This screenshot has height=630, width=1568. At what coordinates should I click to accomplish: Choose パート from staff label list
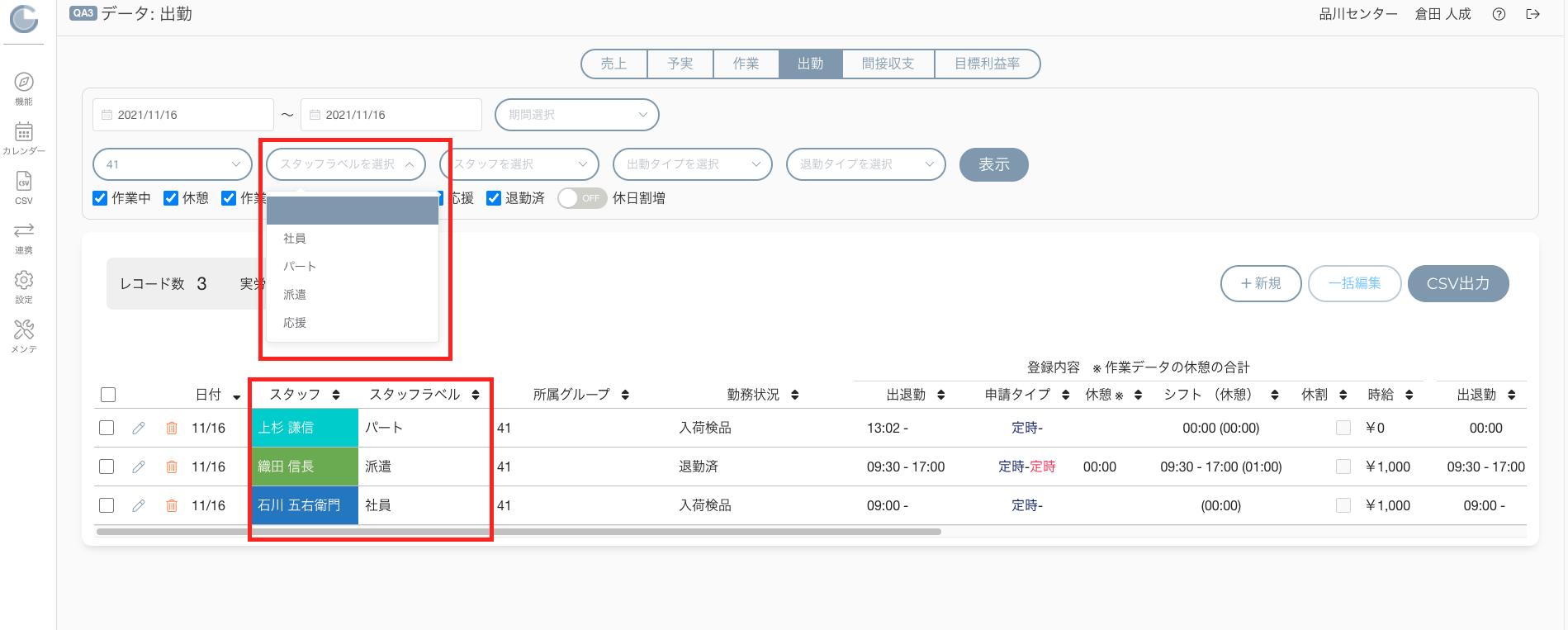click(353, 267)
